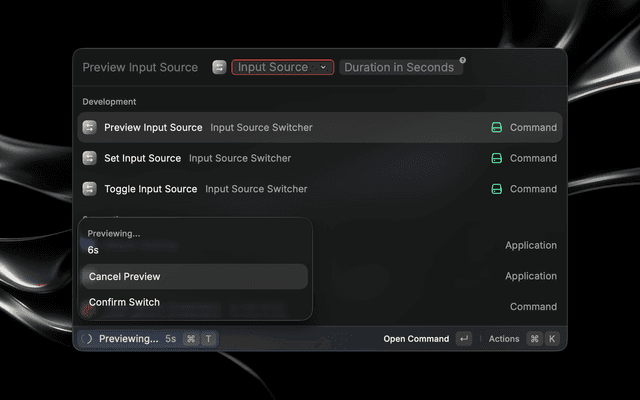Open the Actions menu
Image resolution: width=640 pixels, height=400 pixels.
coord(504,339)
